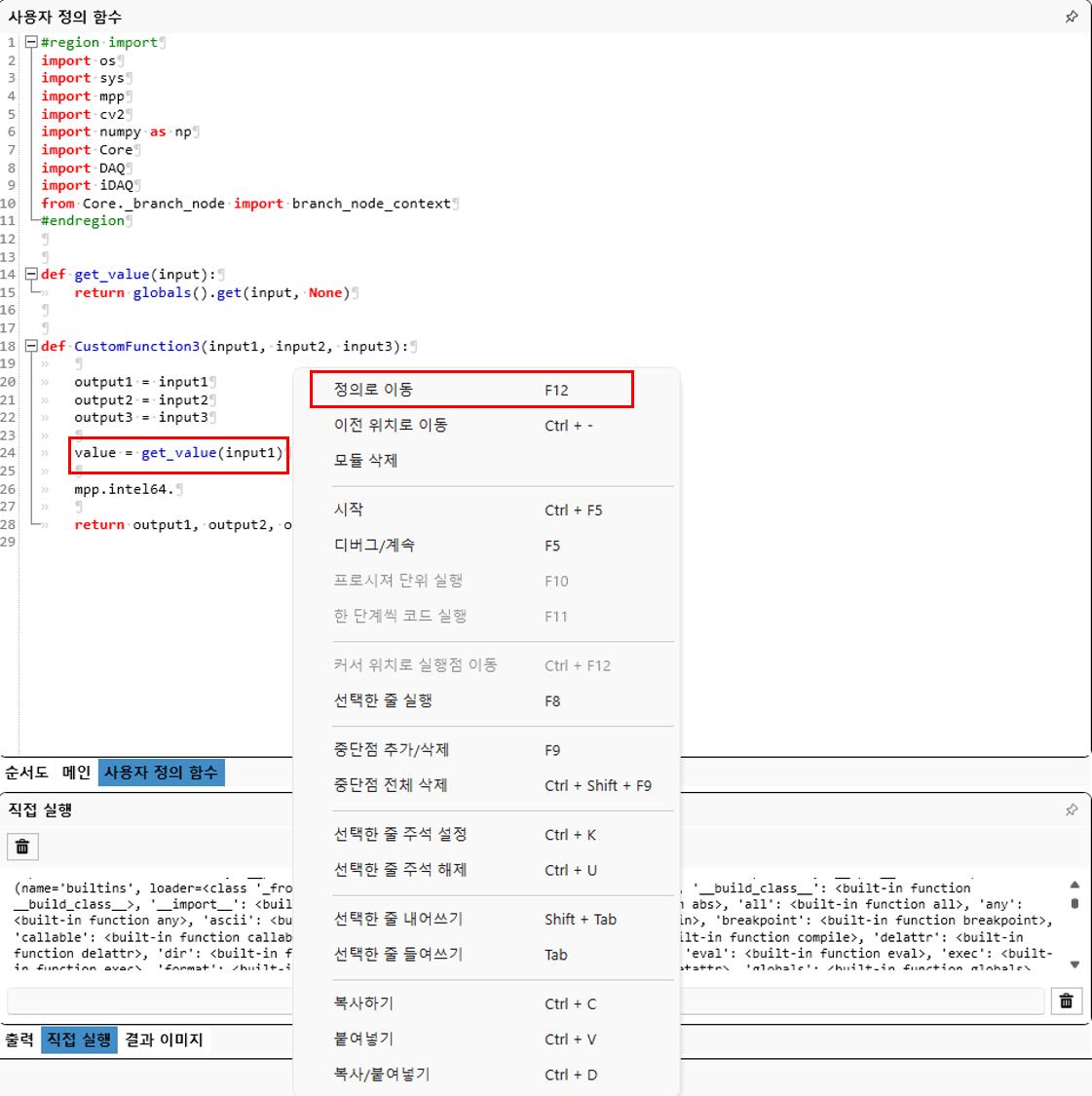Pin the 사용자 정의 함수 editor panel
Image resolution: width=1092 pixels, height=1096 pixels.
point(1072,17)
